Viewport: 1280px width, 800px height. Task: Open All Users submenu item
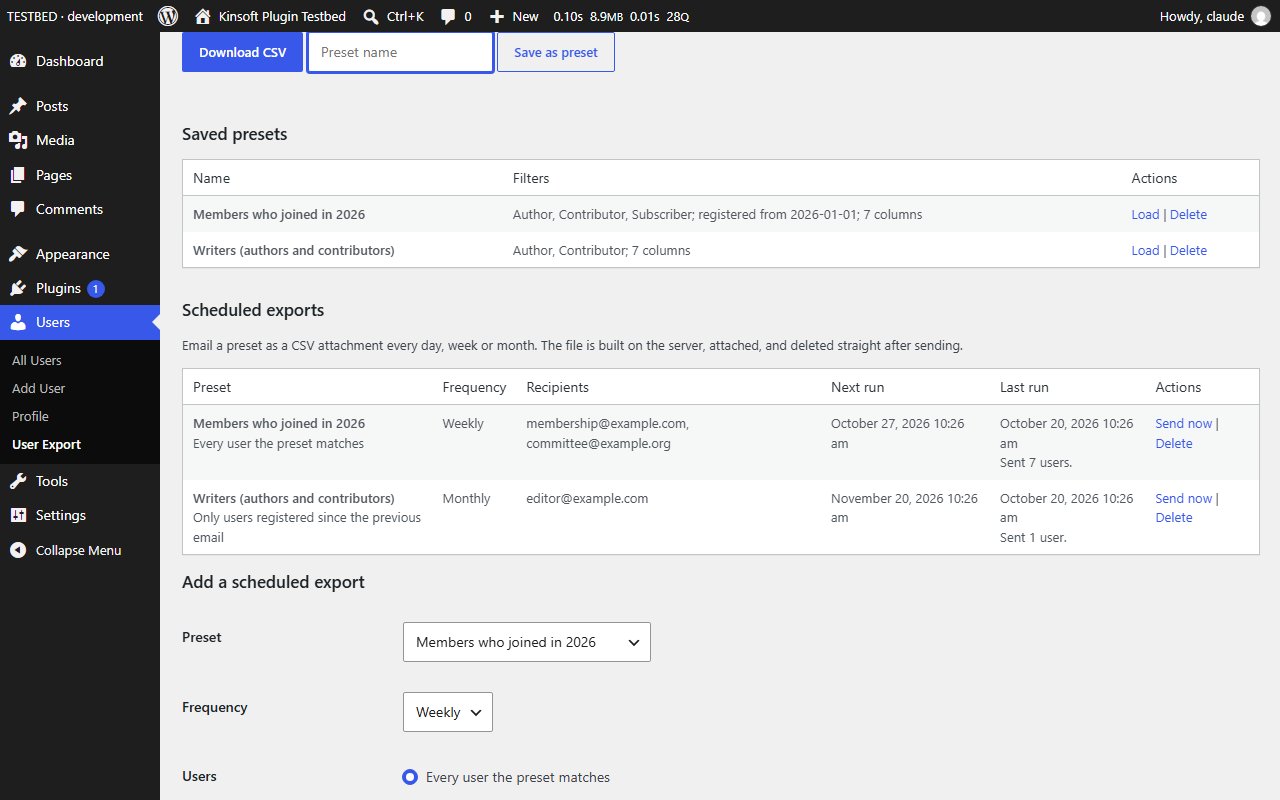pos(37,360)
